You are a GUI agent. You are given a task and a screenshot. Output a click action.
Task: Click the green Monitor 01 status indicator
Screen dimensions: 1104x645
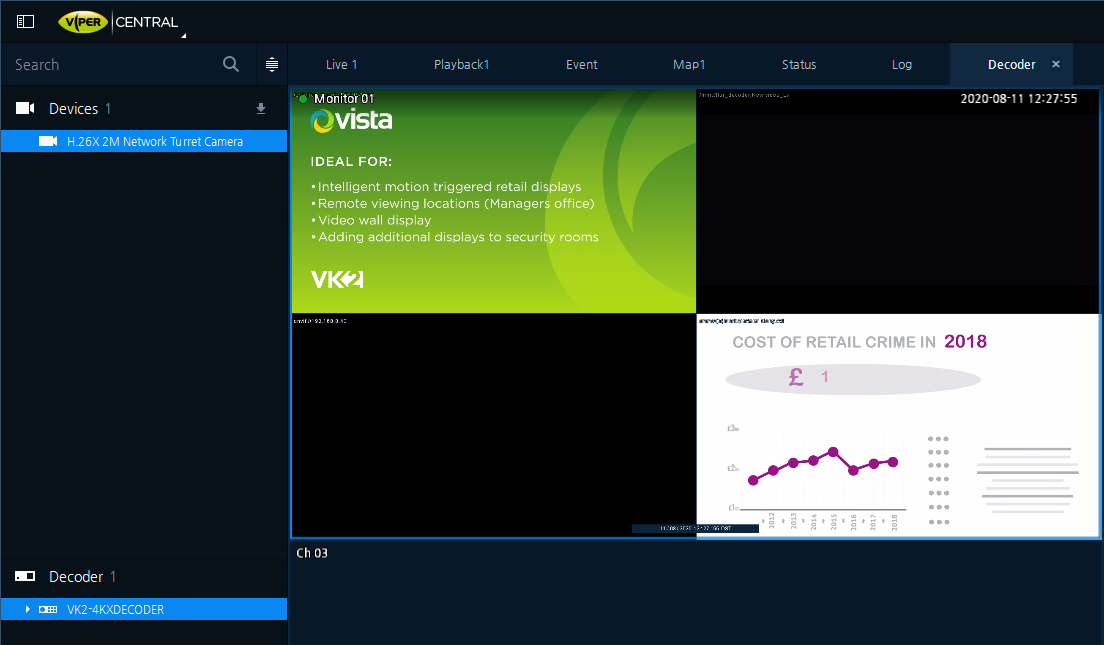[x=303, y=99]
